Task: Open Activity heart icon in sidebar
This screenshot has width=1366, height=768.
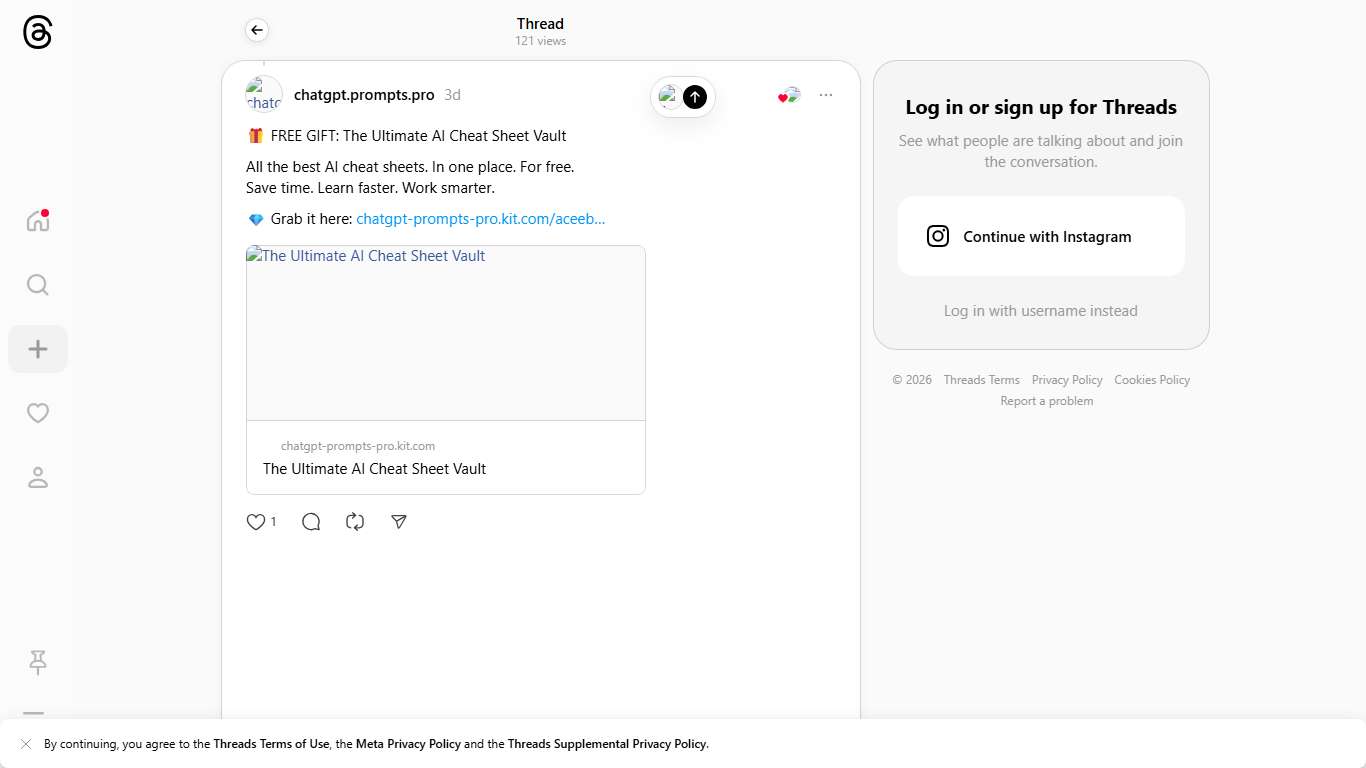Action: (x=38, y=413)
